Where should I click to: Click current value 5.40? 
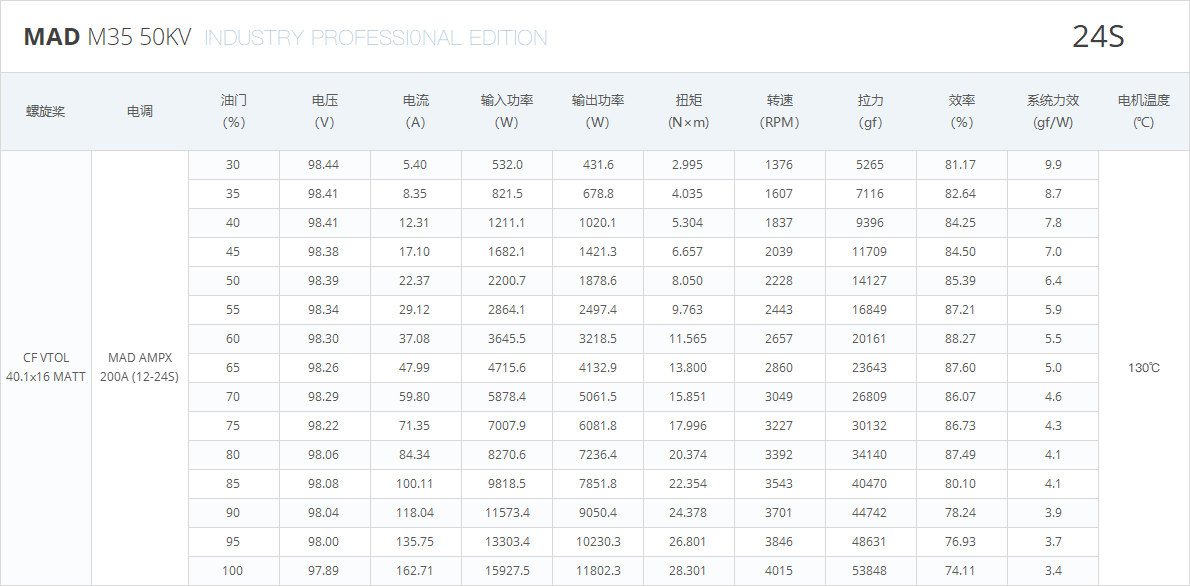pyautogui.click(x=416, y=165)
